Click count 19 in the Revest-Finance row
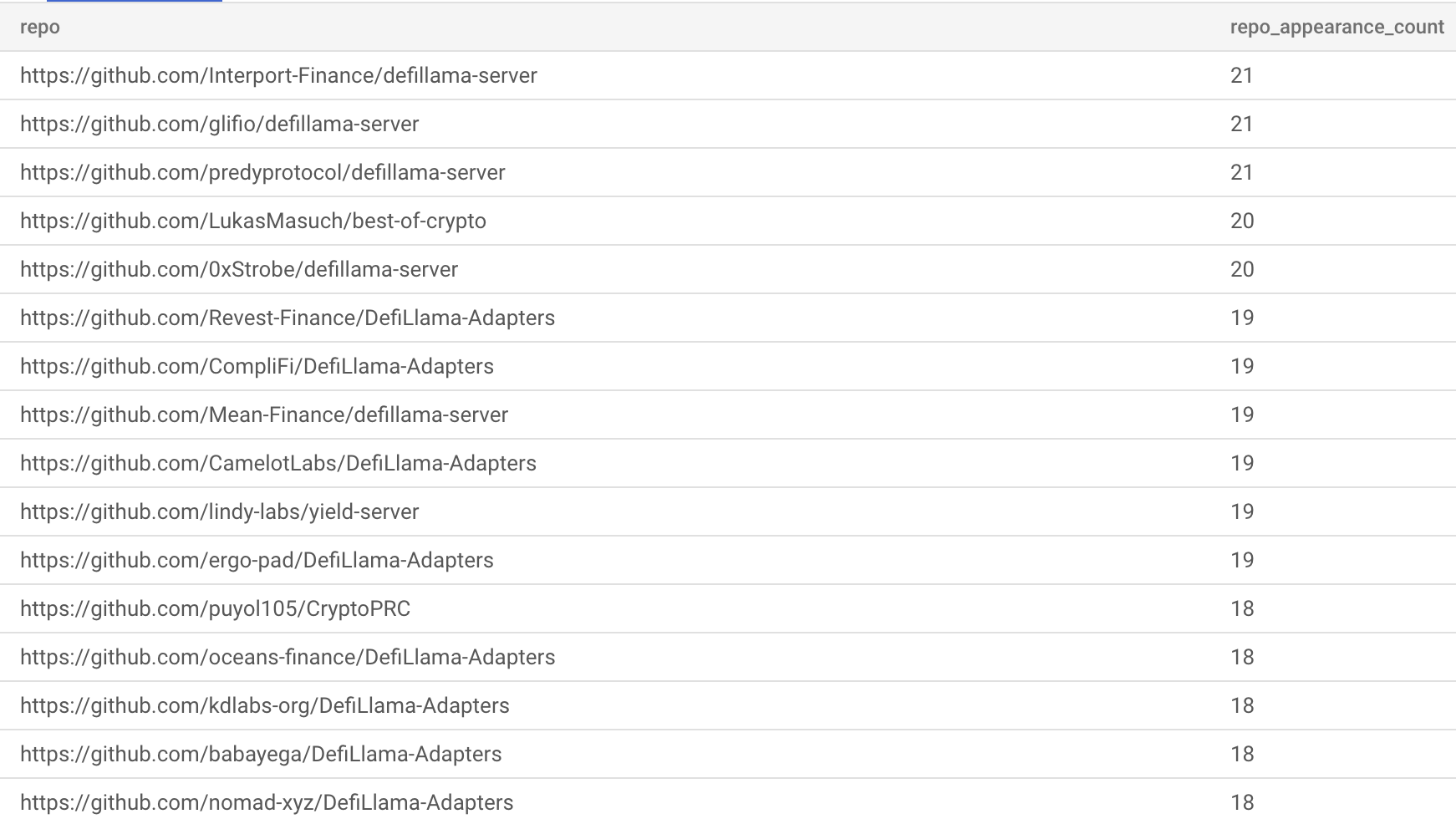This screenshot has height=819, width=1456. point(1242,318)
